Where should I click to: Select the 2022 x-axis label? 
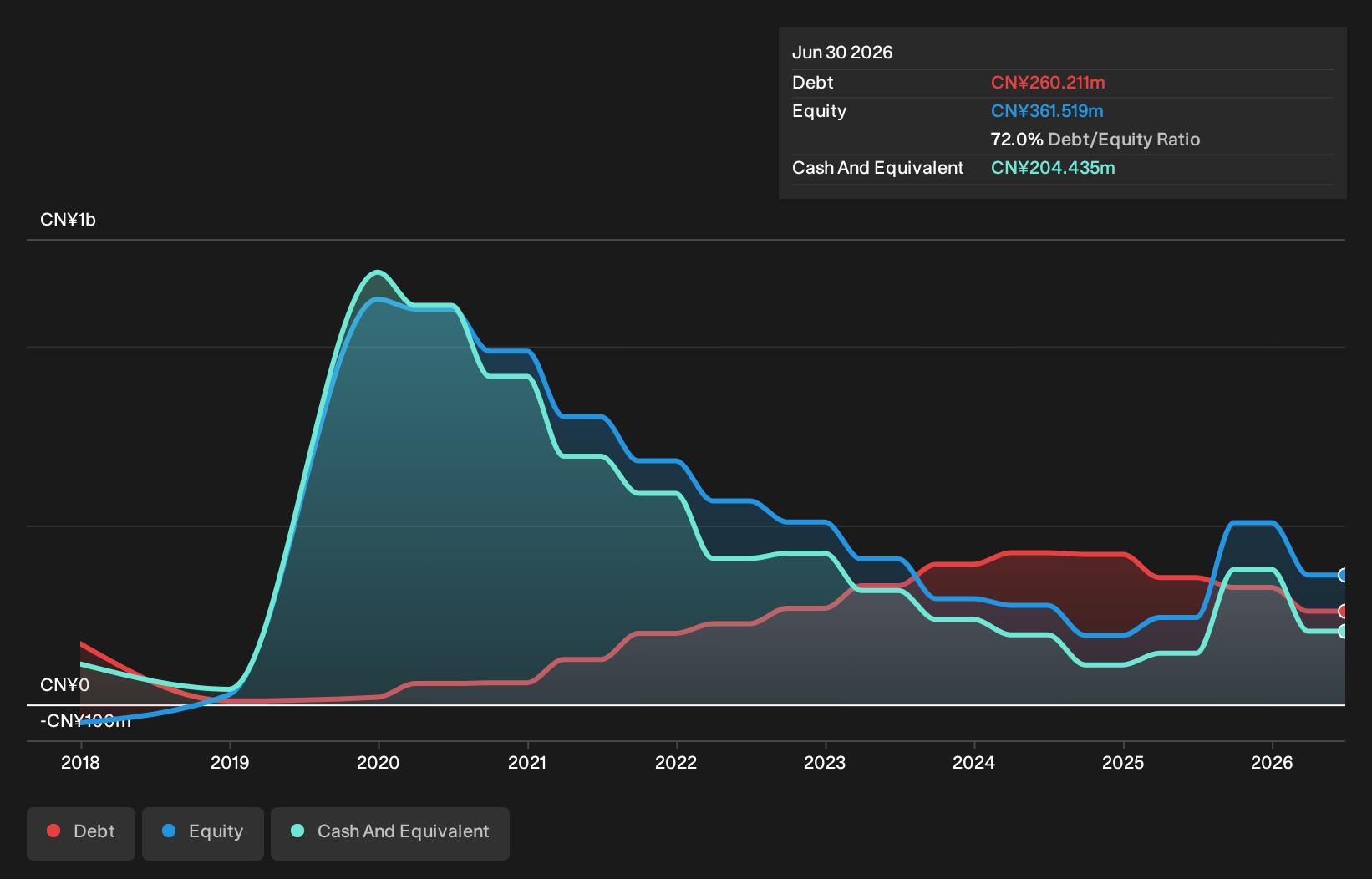[x=676, y=762]
